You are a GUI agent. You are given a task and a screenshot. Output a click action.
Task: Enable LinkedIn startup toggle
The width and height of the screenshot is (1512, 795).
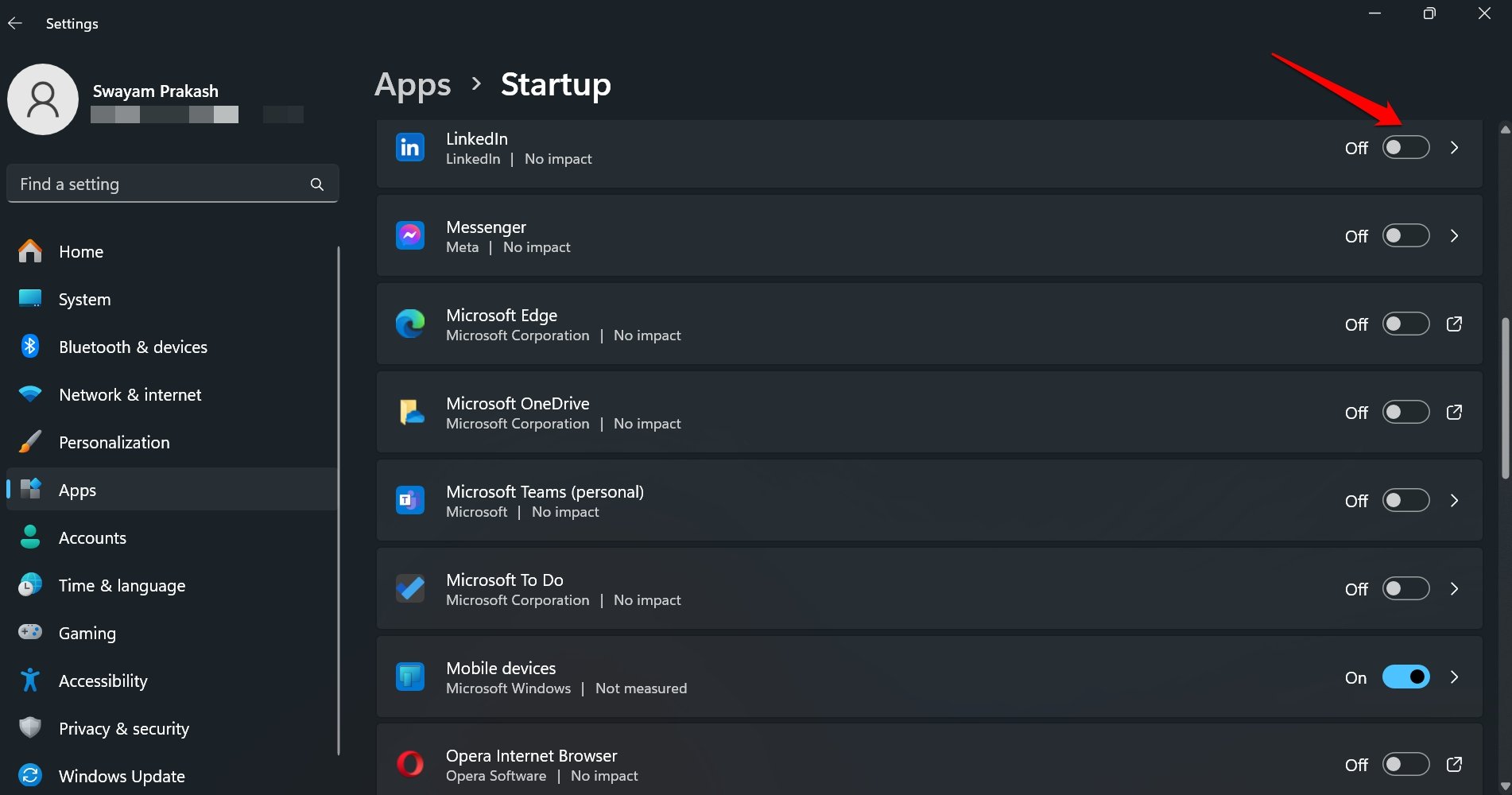[1405, 148]
